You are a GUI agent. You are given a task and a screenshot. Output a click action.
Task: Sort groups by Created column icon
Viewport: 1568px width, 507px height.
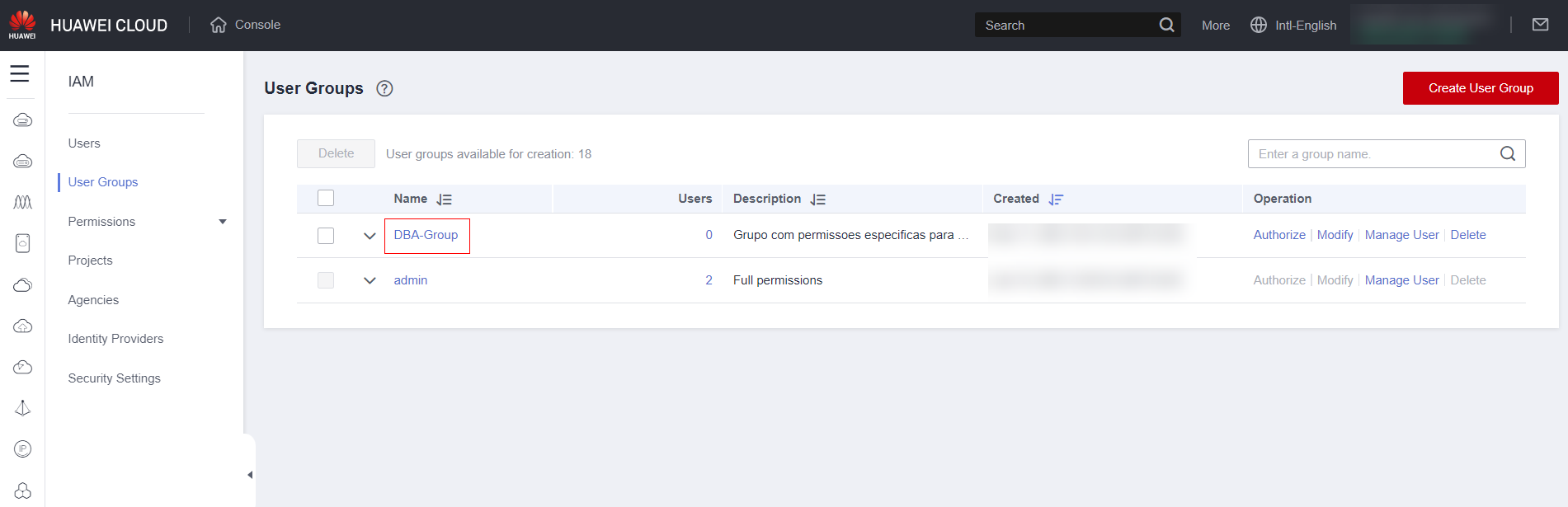(1056, 200)
